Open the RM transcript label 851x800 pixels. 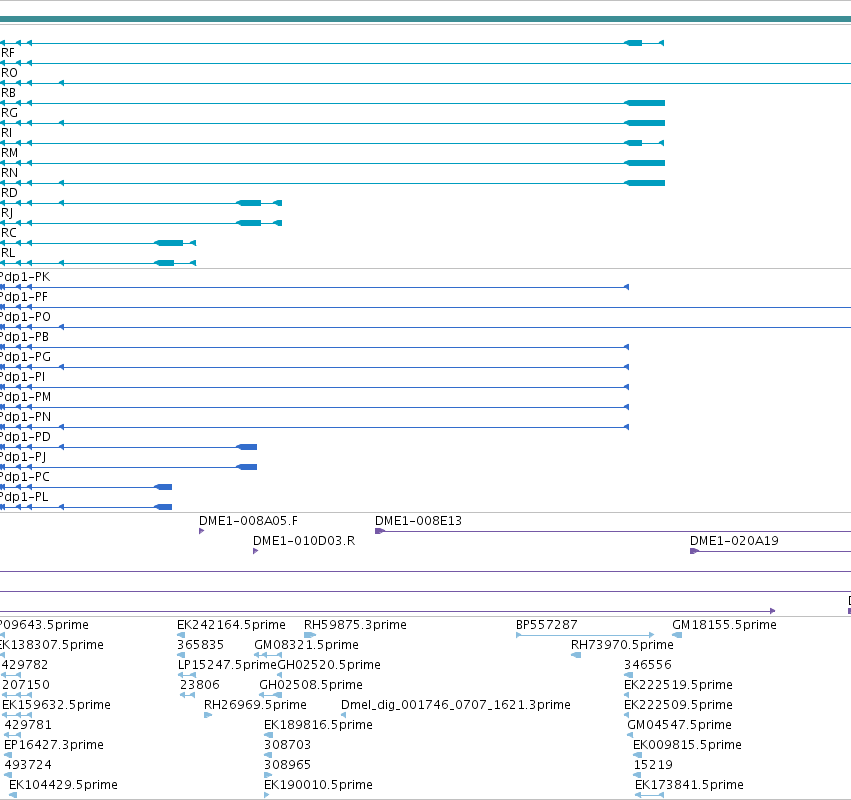(x=9, y=153)
